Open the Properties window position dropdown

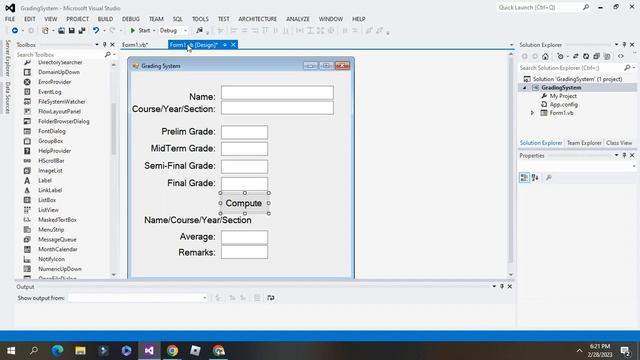616,156
